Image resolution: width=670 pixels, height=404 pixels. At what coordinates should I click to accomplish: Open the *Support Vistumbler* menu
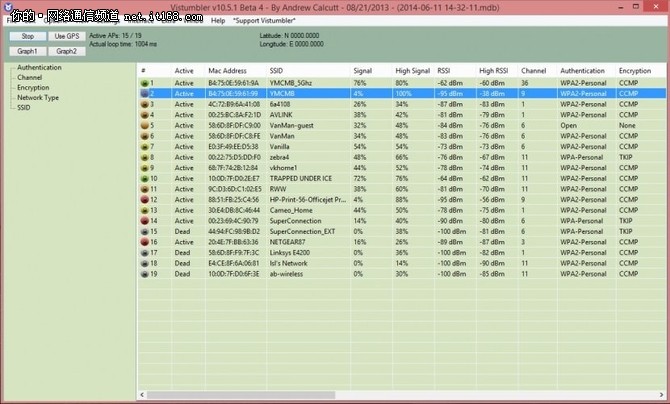264,21
